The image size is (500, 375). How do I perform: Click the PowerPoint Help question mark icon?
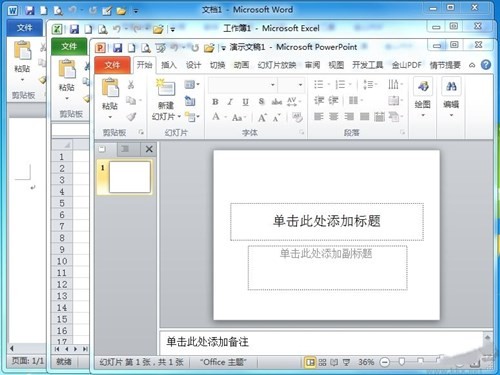pyautogui.click(x=486, y=65)
